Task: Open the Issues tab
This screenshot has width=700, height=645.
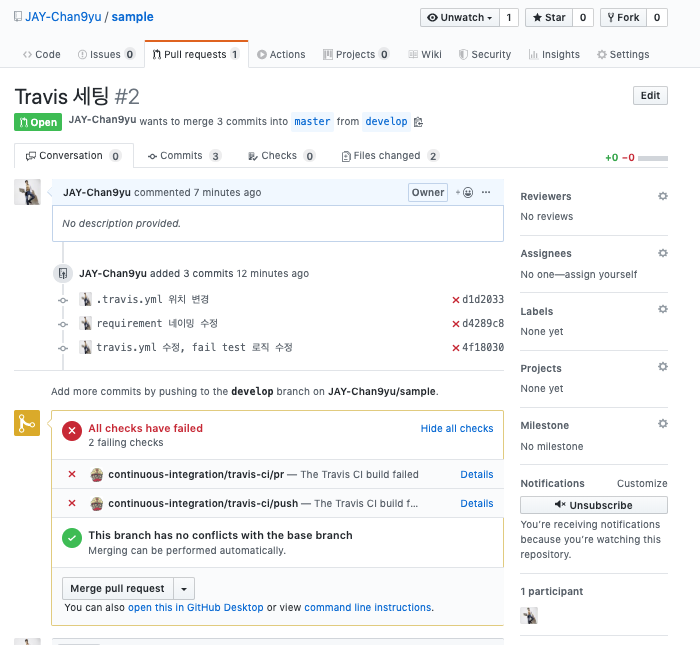Action: pyautogui.click(x=106, y=54)
